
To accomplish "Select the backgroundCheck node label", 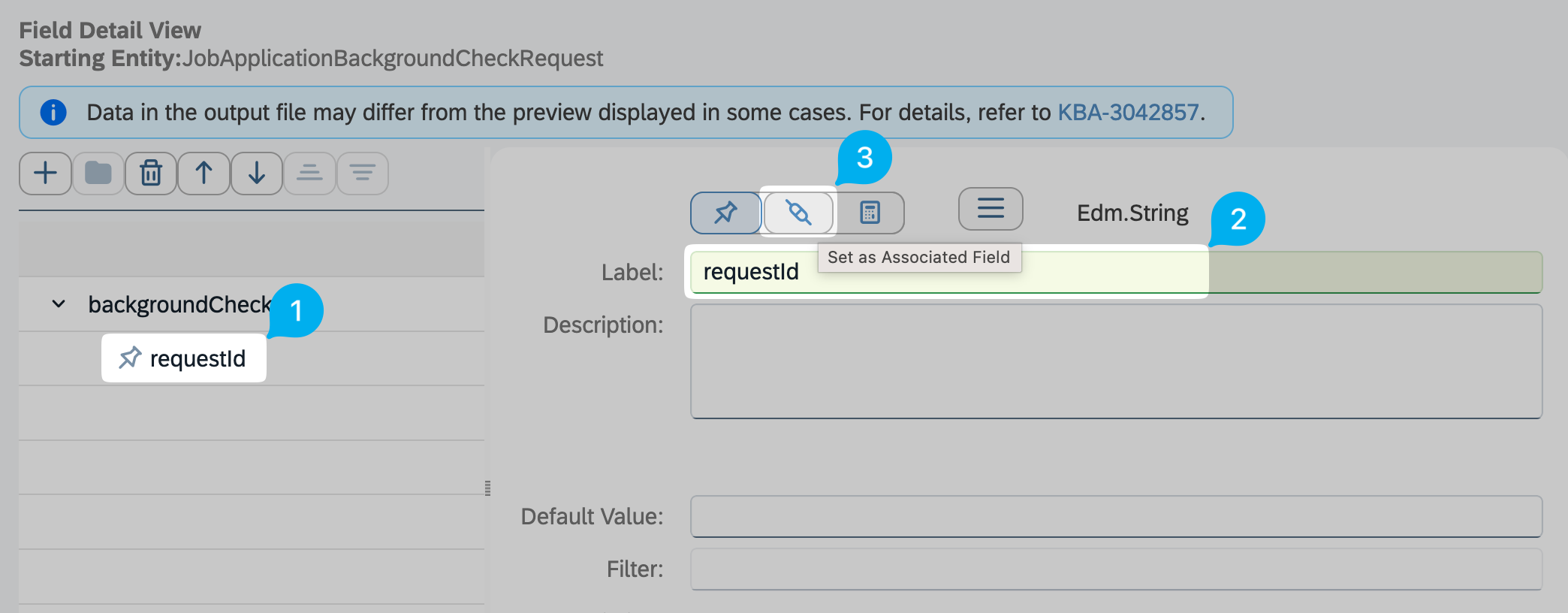I will tap(179, 304).
